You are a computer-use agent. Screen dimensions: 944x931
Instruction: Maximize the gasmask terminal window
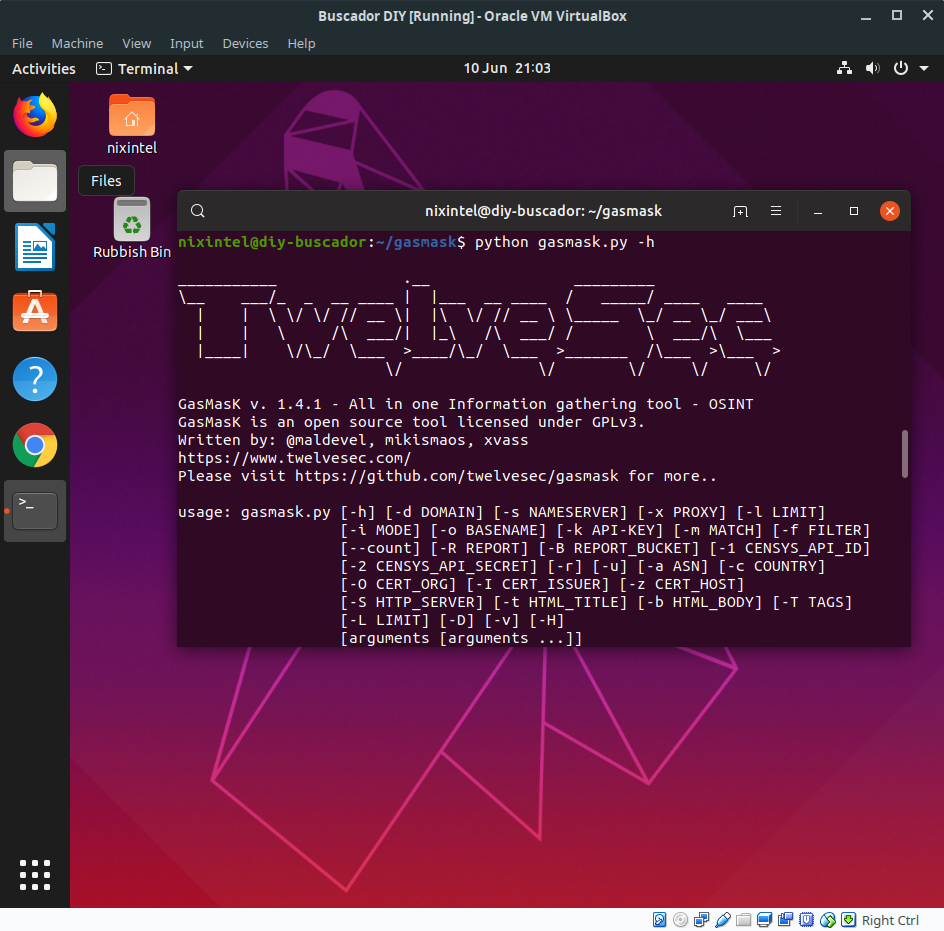click(x=854, y=211)
